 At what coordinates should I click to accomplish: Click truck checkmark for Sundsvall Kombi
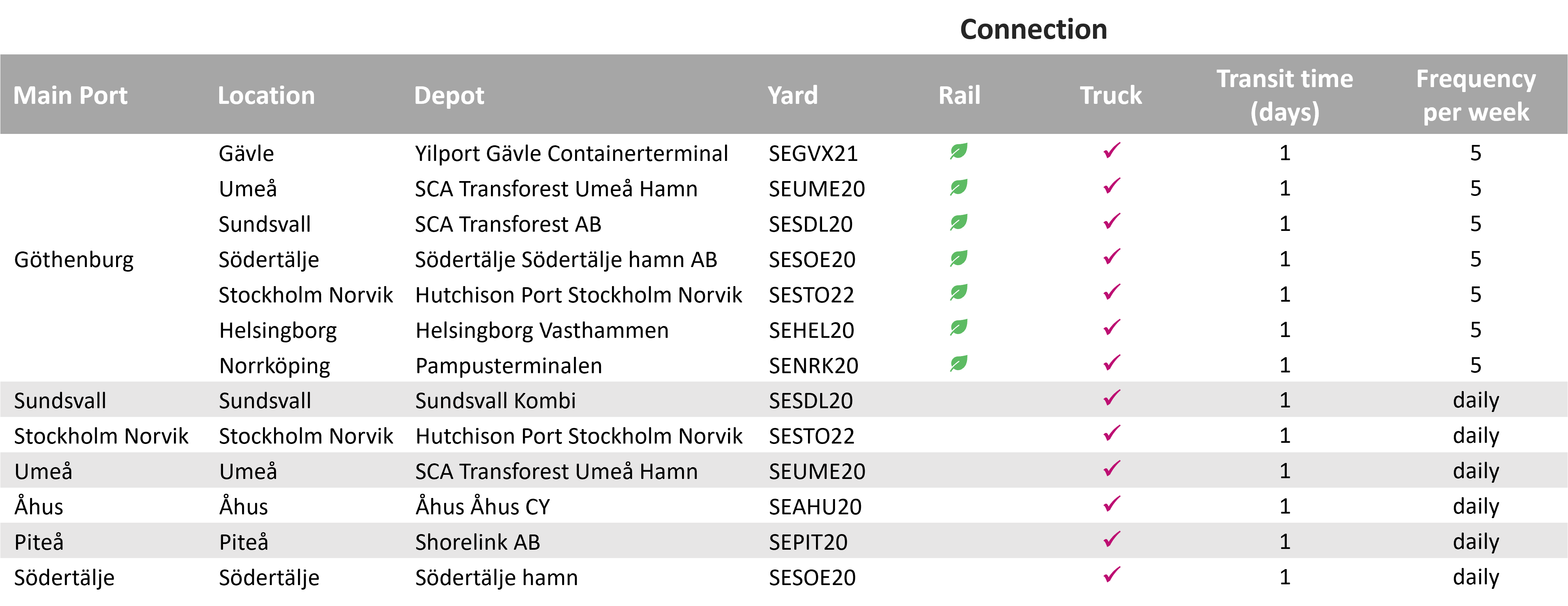1111,399
